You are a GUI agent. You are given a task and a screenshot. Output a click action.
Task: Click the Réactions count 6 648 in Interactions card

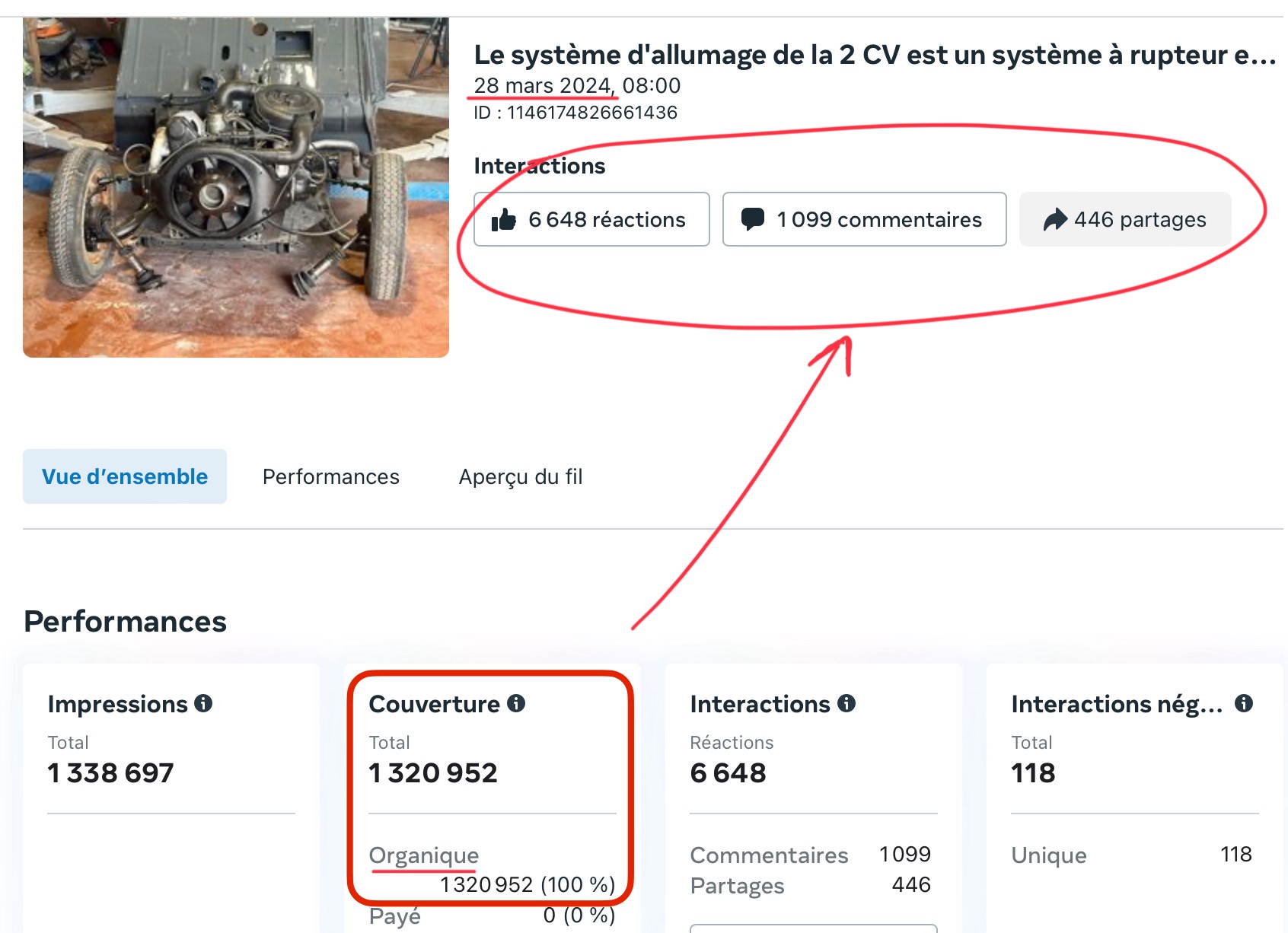[x=728, y=773]
